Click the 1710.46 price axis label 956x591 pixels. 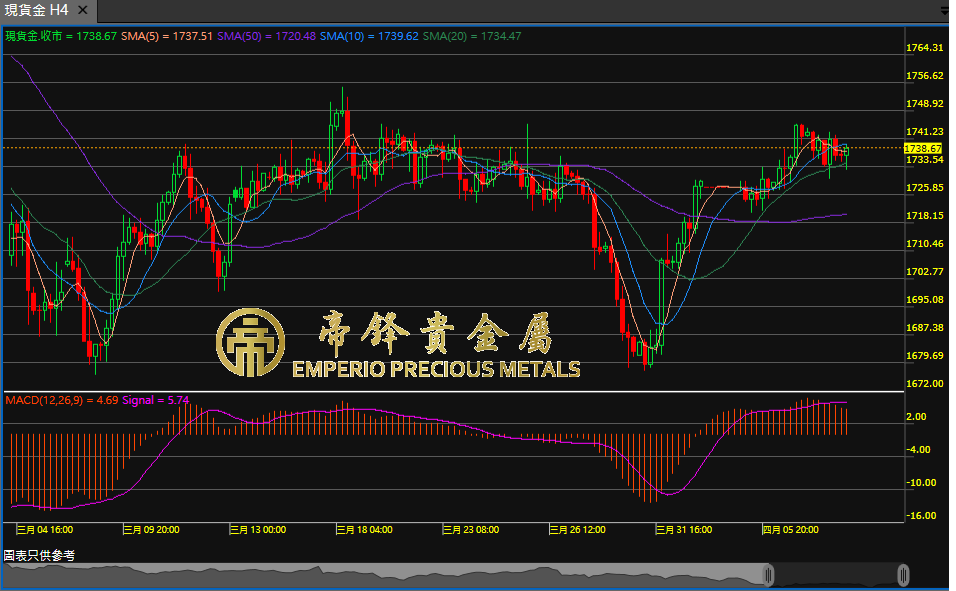[924, 244]
